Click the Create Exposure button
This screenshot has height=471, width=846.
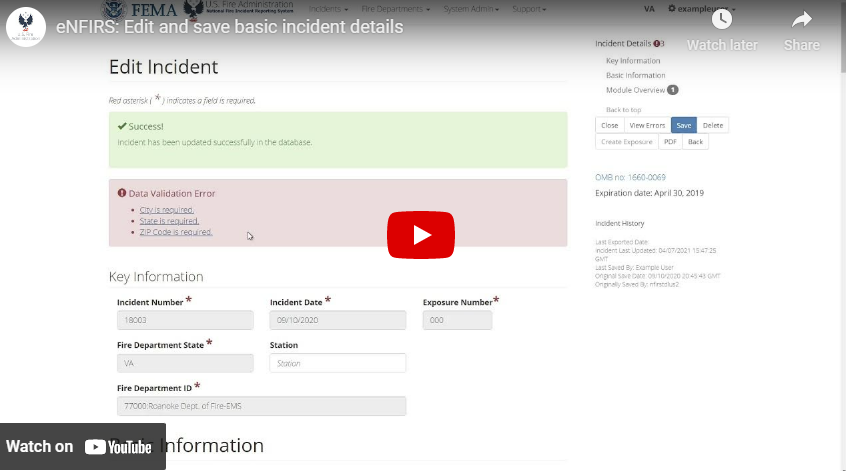tap(626, 142)
